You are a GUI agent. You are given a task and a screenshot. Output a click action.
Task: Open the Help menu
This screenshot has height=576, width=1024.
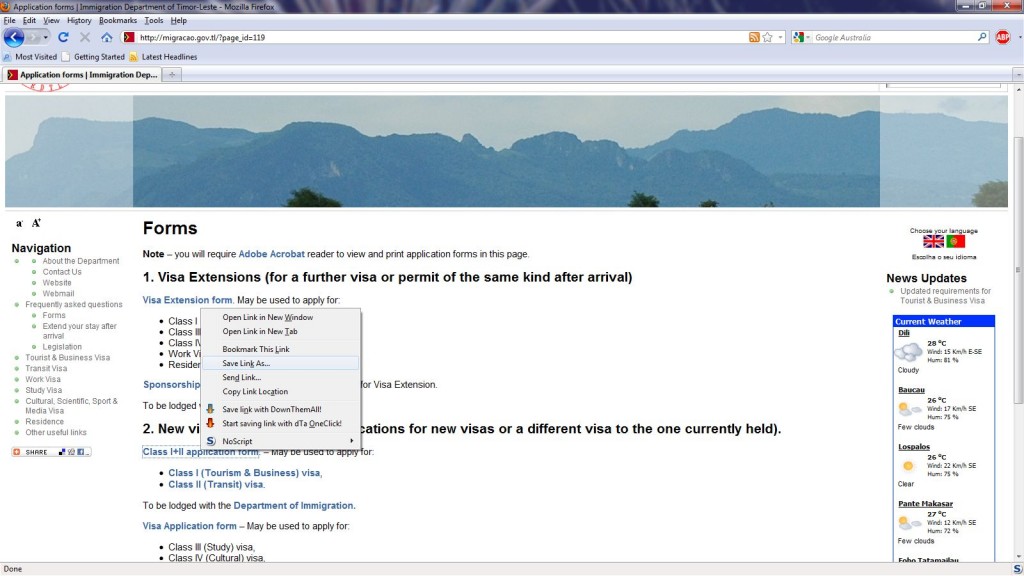[x=178, y=20]
